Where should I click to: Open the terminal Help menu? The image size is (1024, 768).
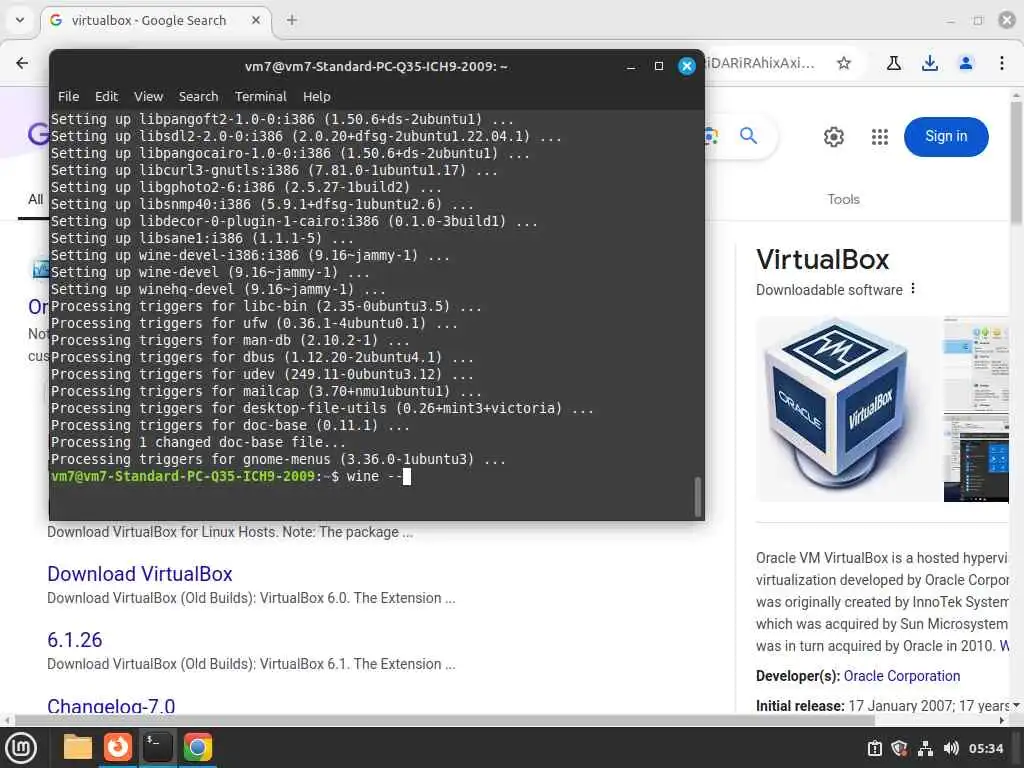click(x=317, y=97)
